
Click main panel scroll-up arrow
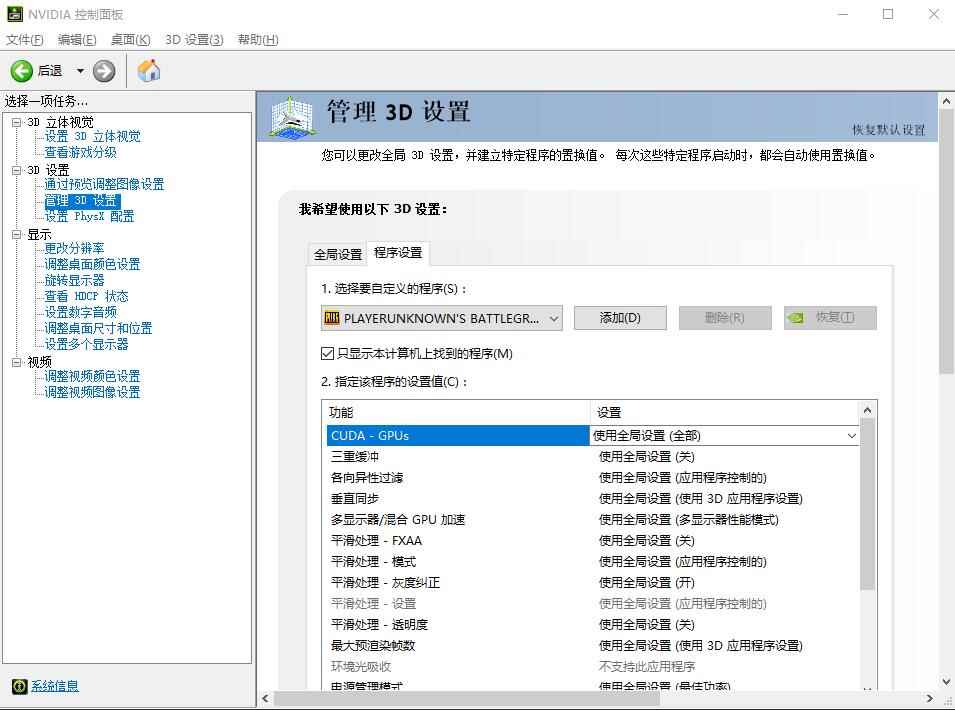click(x=946, y=101)
